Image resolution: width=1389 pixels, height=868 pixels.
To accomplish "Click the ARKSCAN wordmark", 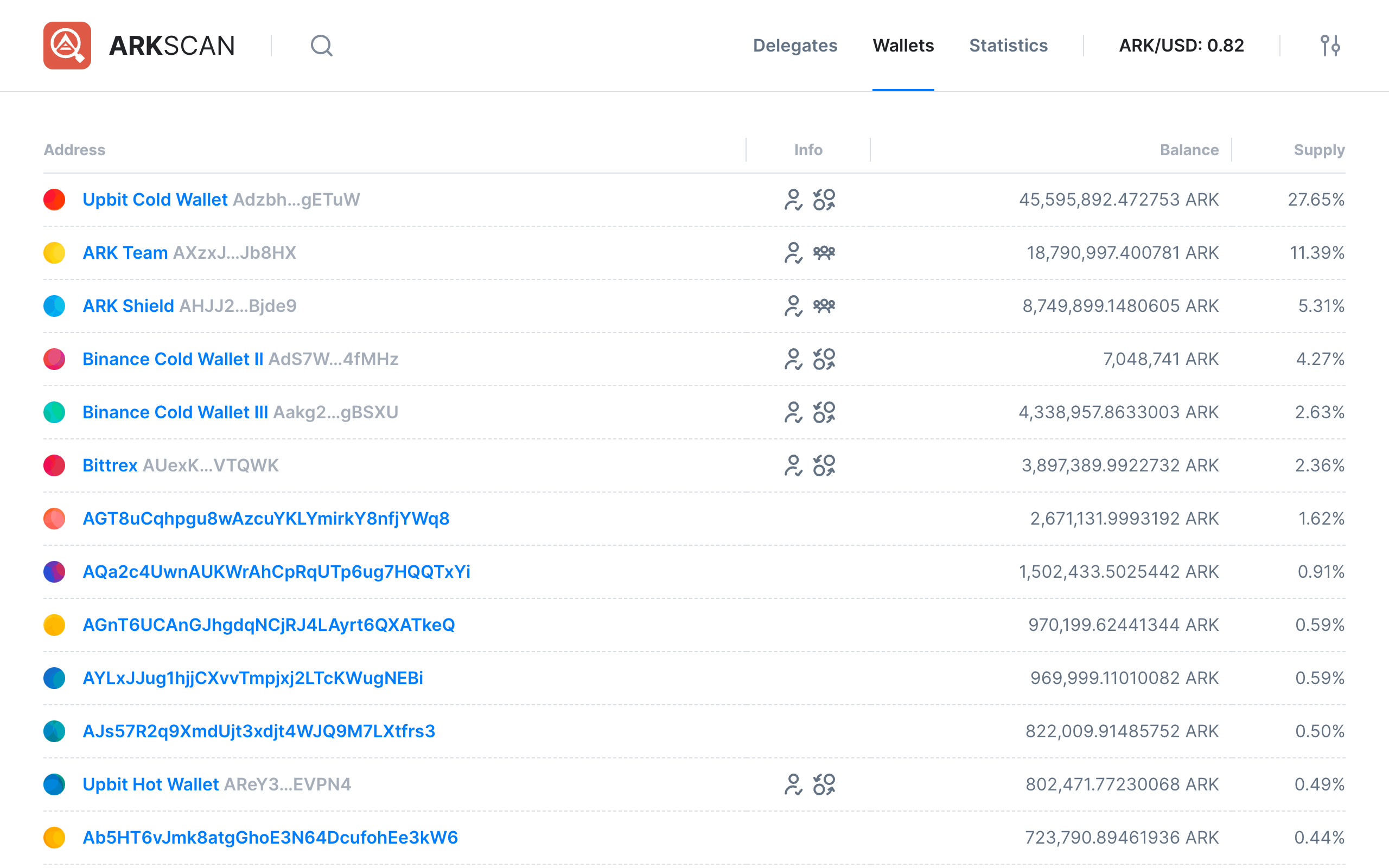I will pos(172,46).
